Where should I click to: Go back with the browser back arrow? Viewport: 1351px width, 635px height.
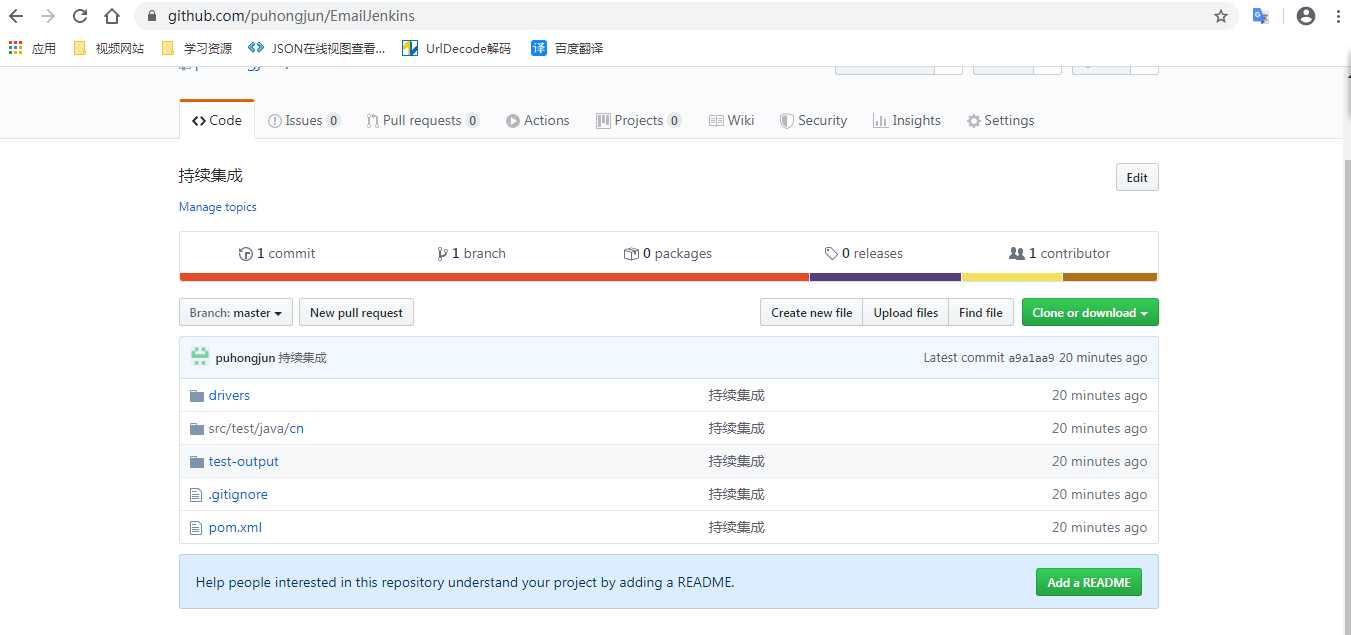tap(16, 16)
